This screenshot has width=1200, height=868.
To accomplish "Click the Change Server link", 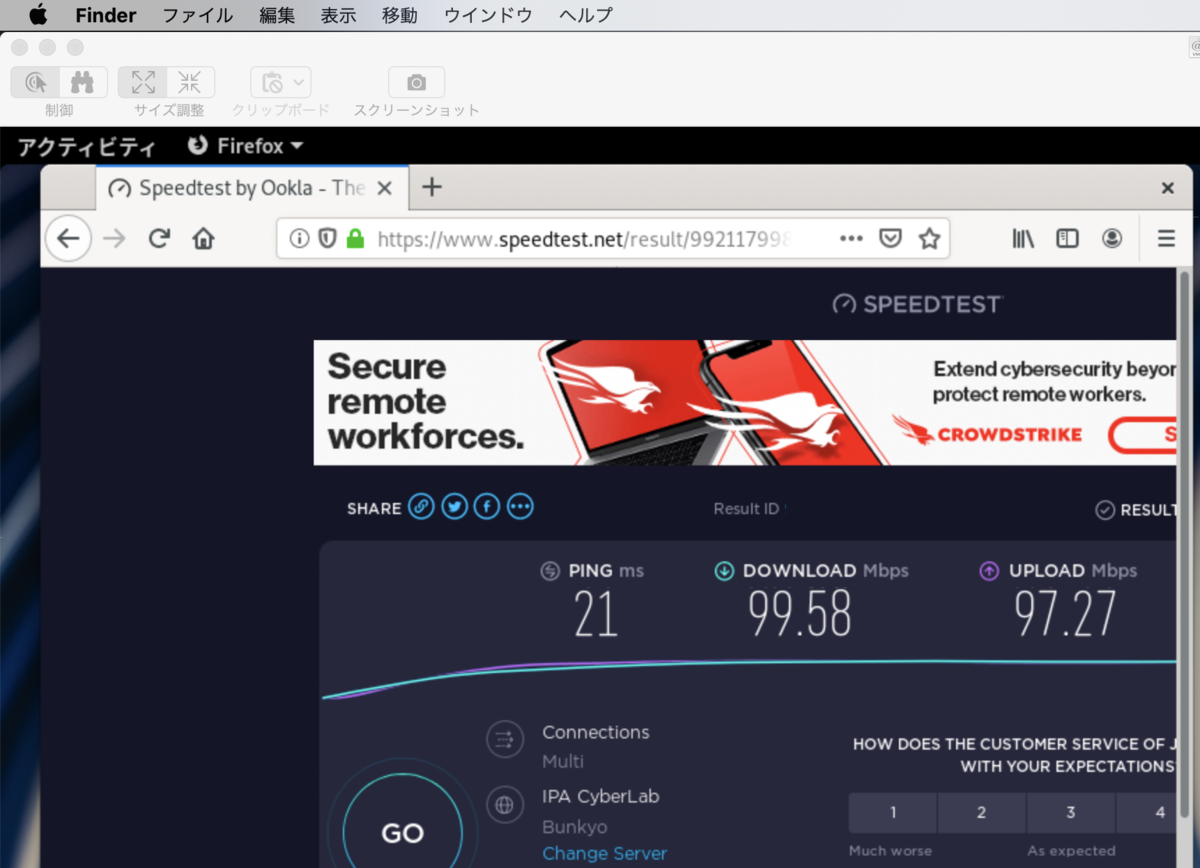I will [x=604, y=854].
